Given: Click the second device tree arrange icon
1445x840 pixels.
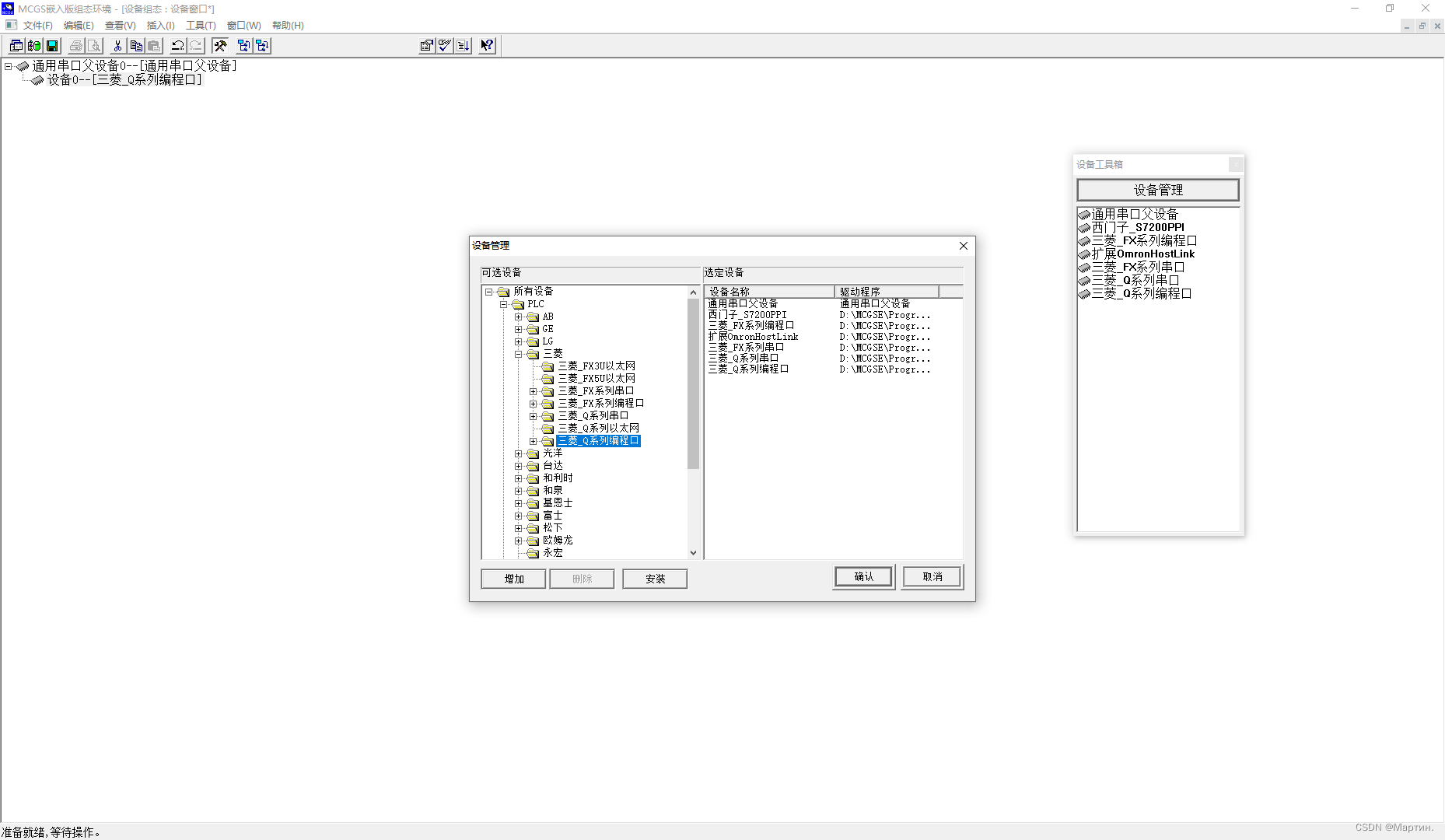Looking at the screenshot, I should coord(262,46).
